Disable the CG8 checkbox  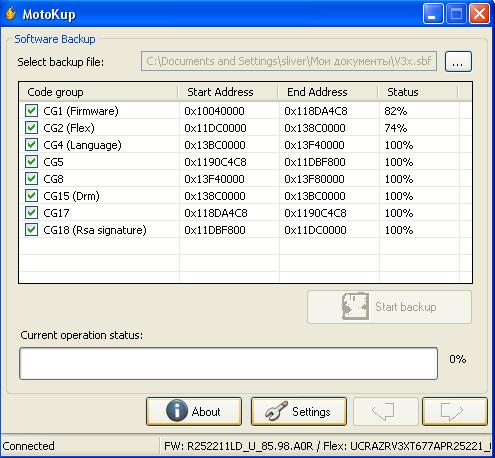click(31, 178)
